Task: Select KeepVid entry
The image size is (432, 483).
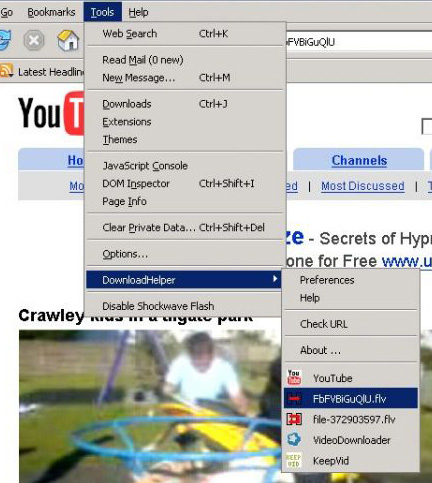Action: pos(351,460)
